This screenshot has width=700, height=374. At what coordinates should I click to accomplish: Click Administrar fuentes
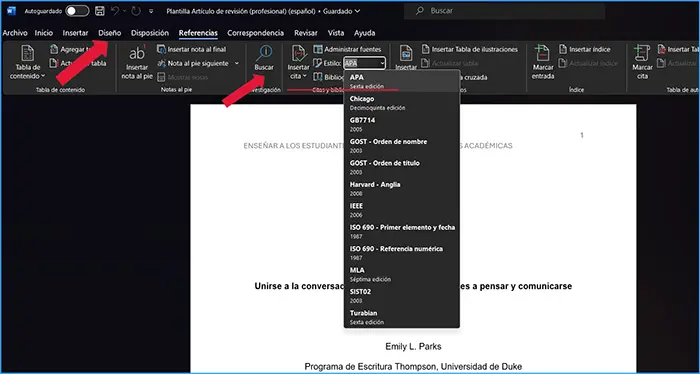[x=347, y=49]
